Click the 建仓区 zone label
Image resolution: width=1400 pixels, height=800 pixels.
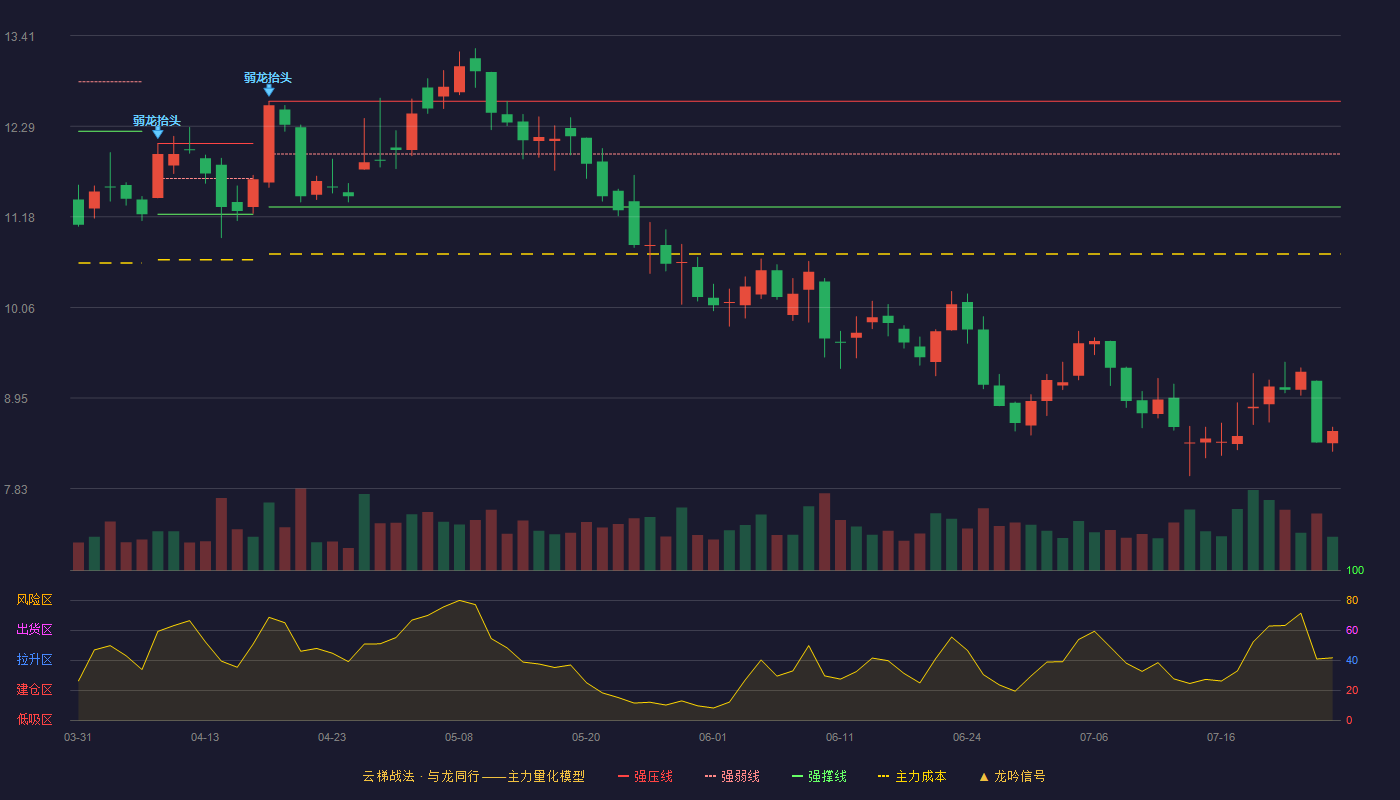point(34,690)
